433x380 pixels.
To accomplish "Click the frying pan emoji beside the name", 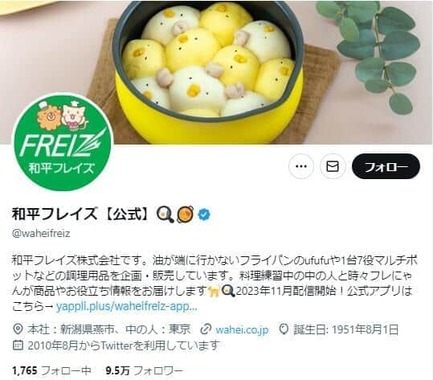I will coord(165,215).
